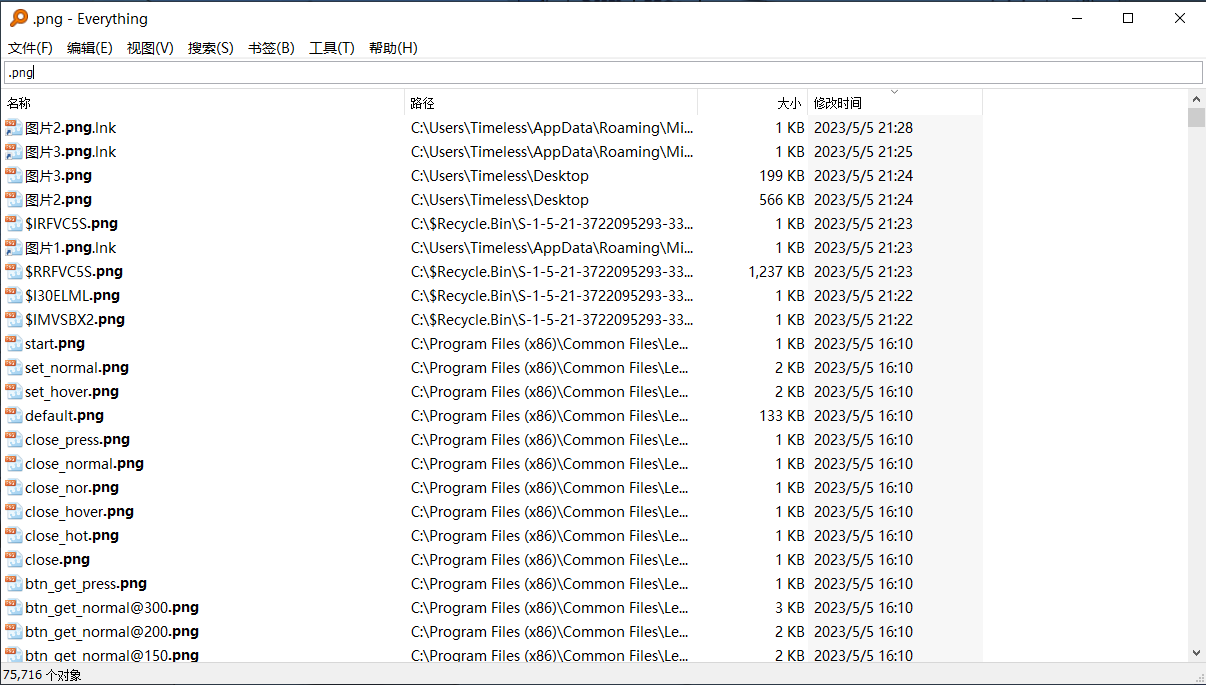1206x685 pixels.
Task: Click the icon of btn_get_press.png
Action: click(13, 583)
